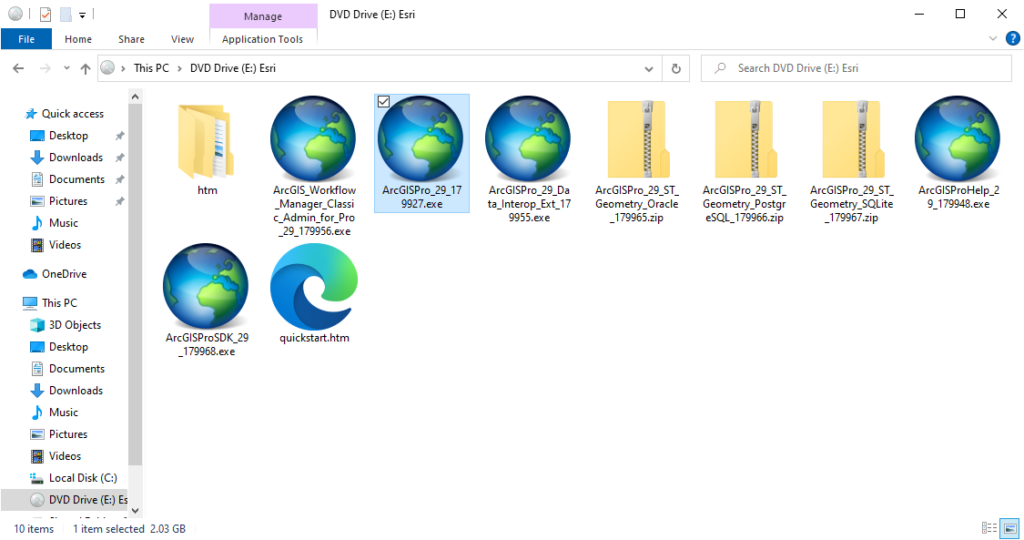The width and height of the screenshot is (1024, 540).
Task: Click the htm folder name label
Action: tap(207, 190)
